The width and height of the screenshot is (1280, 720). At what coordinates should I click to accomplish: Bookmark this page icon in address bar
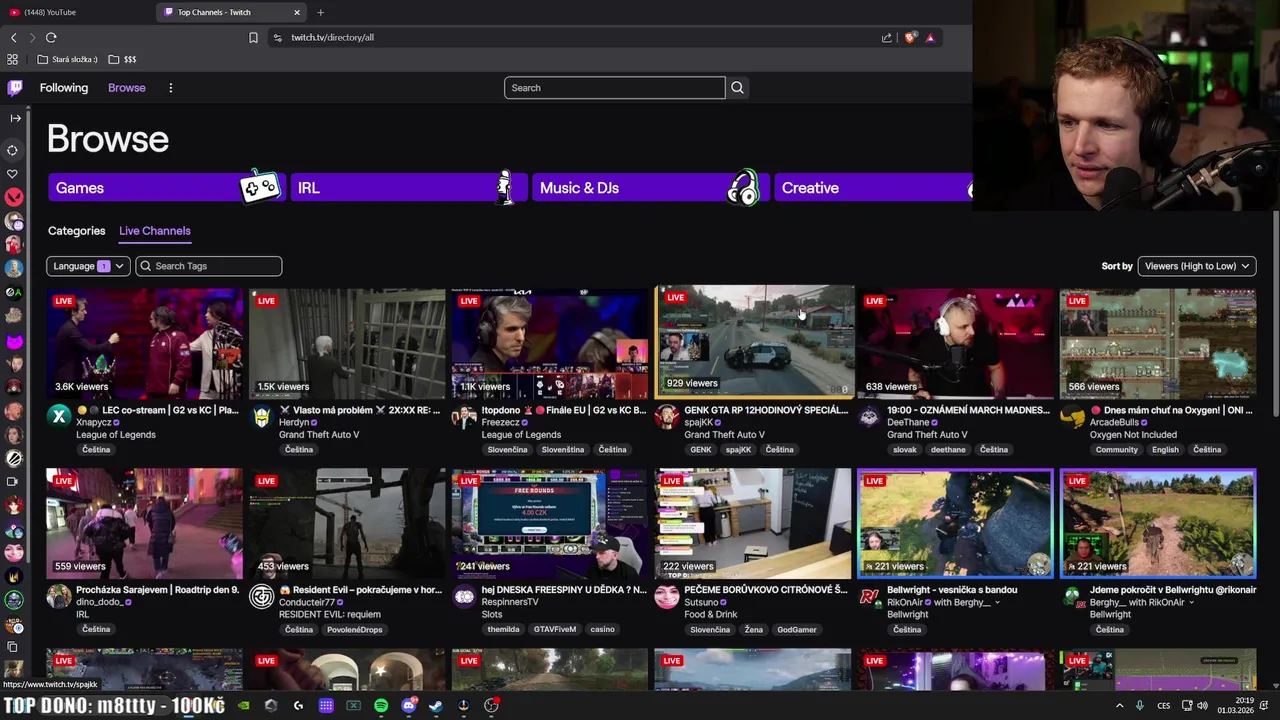click(x=253, y=38)
